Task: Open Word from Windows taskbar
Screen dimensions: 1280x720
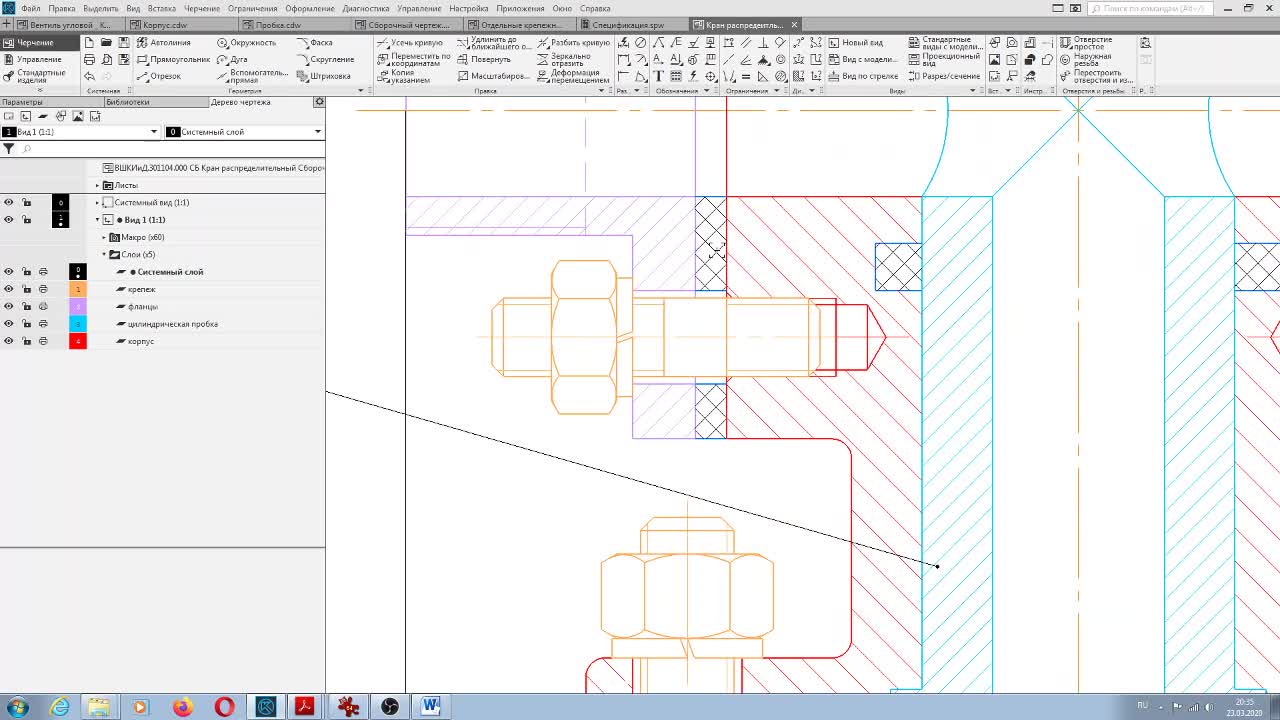Action: tap(431, 707)
